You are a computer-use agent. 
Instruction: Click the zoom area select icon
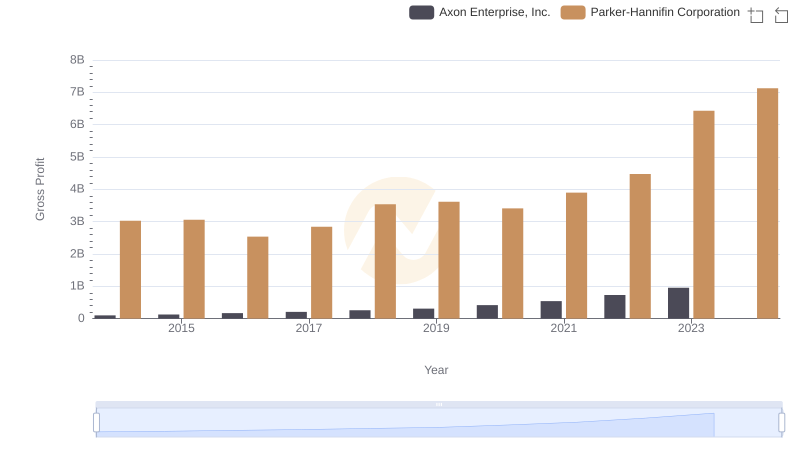point(756,15)
